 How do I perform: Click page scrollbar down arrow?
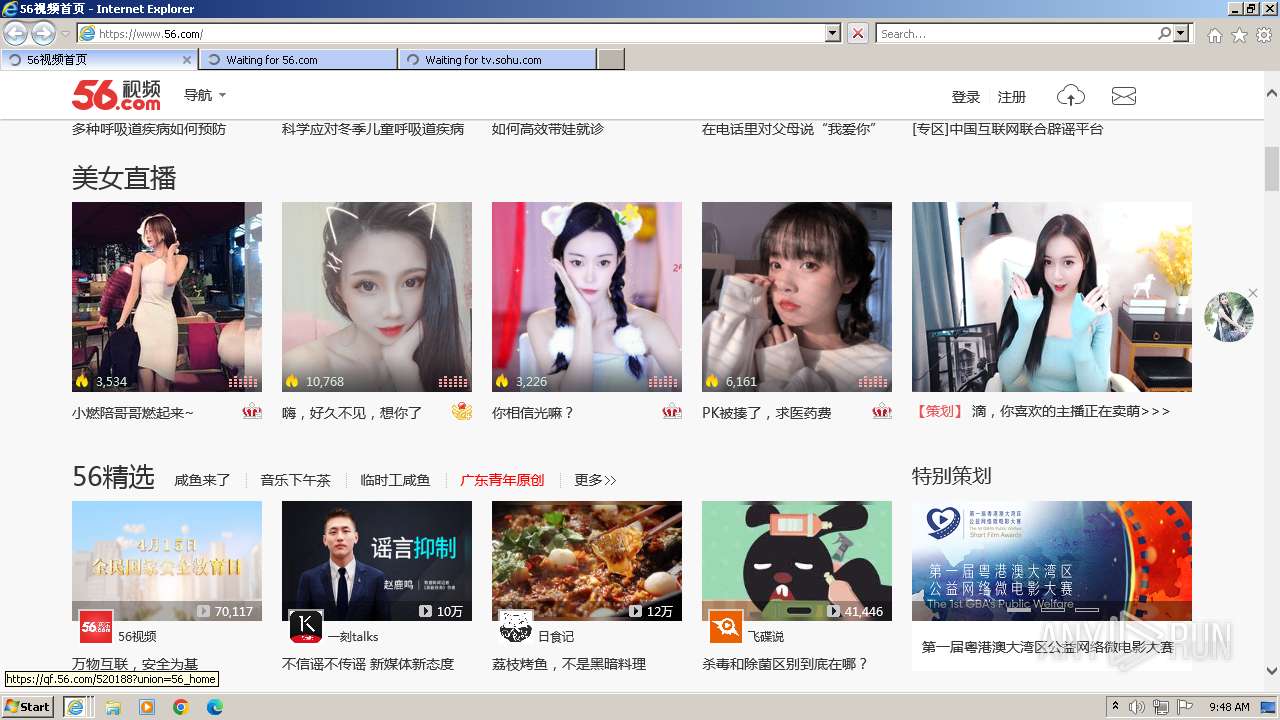pyautogui.click(x=1272, y=671)
